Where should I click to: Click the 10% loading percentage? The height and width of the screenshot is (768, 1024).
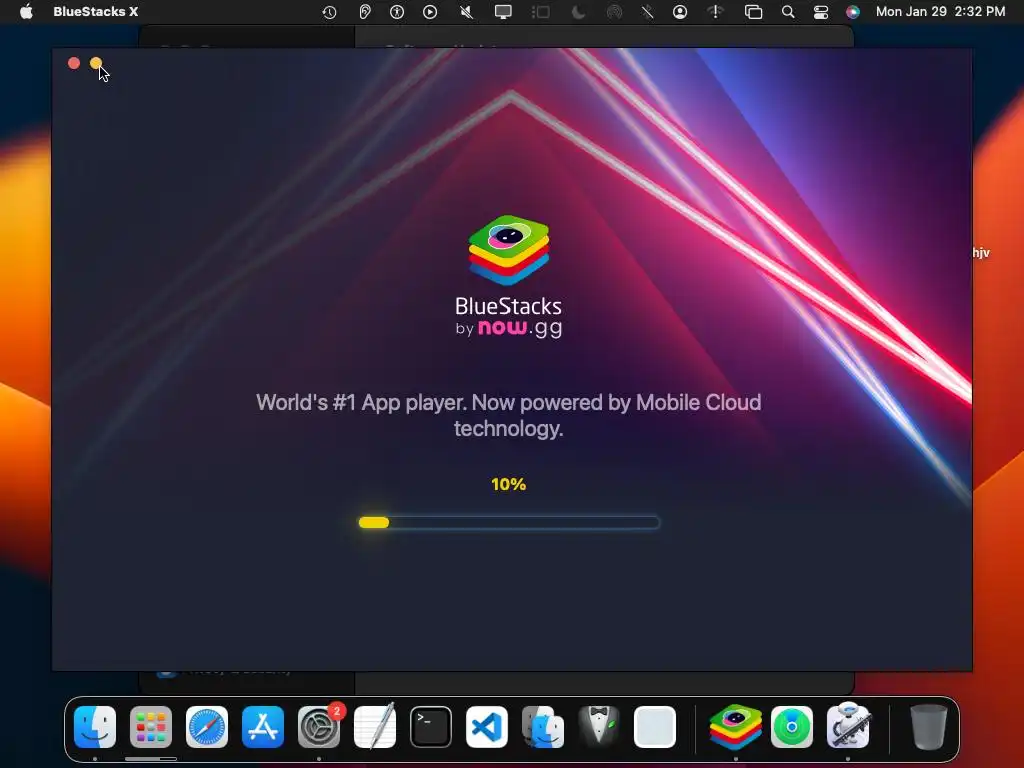(x=509, y=484)
